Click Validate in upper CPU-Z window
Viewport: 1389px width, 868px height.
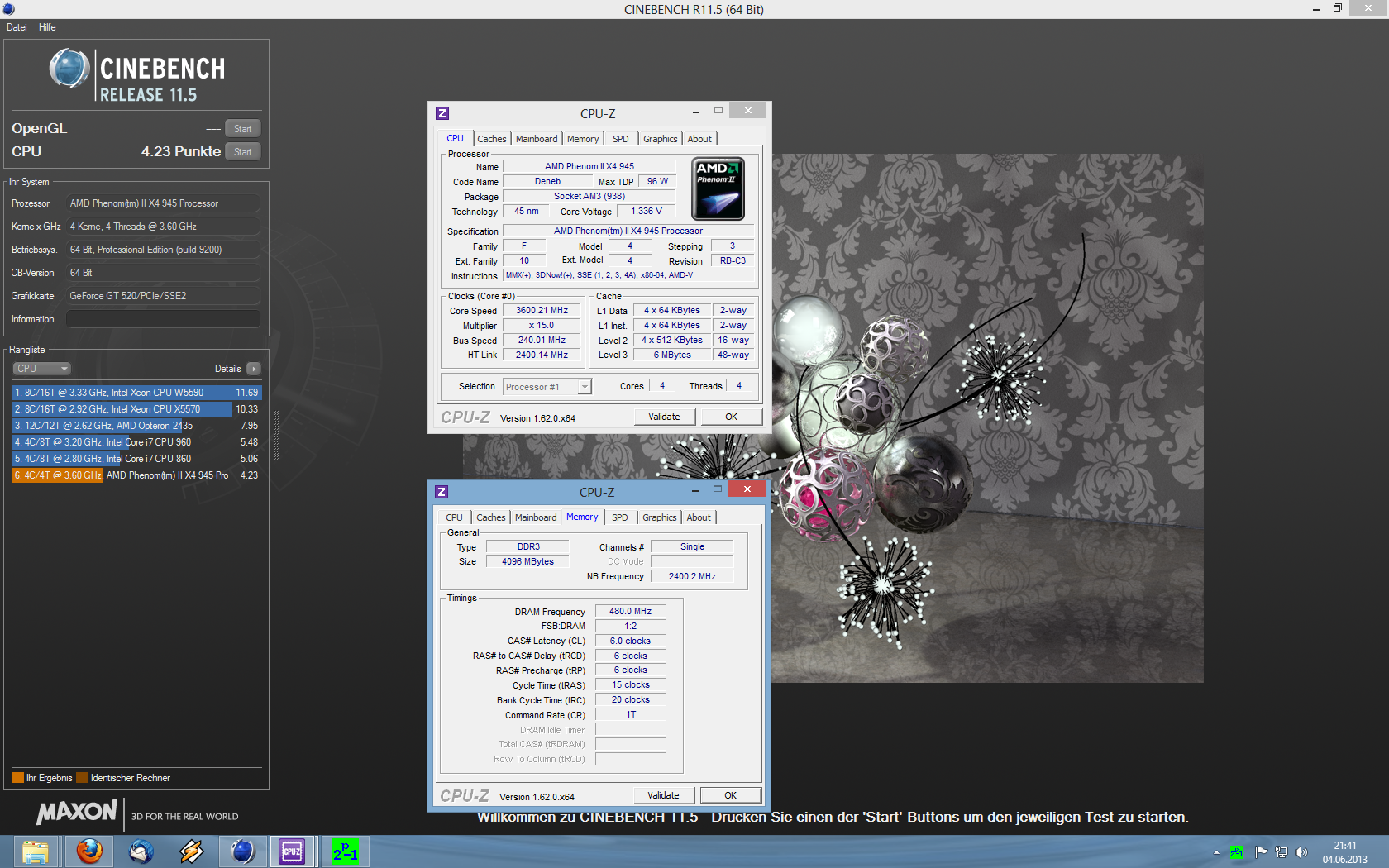pos(664,417)
